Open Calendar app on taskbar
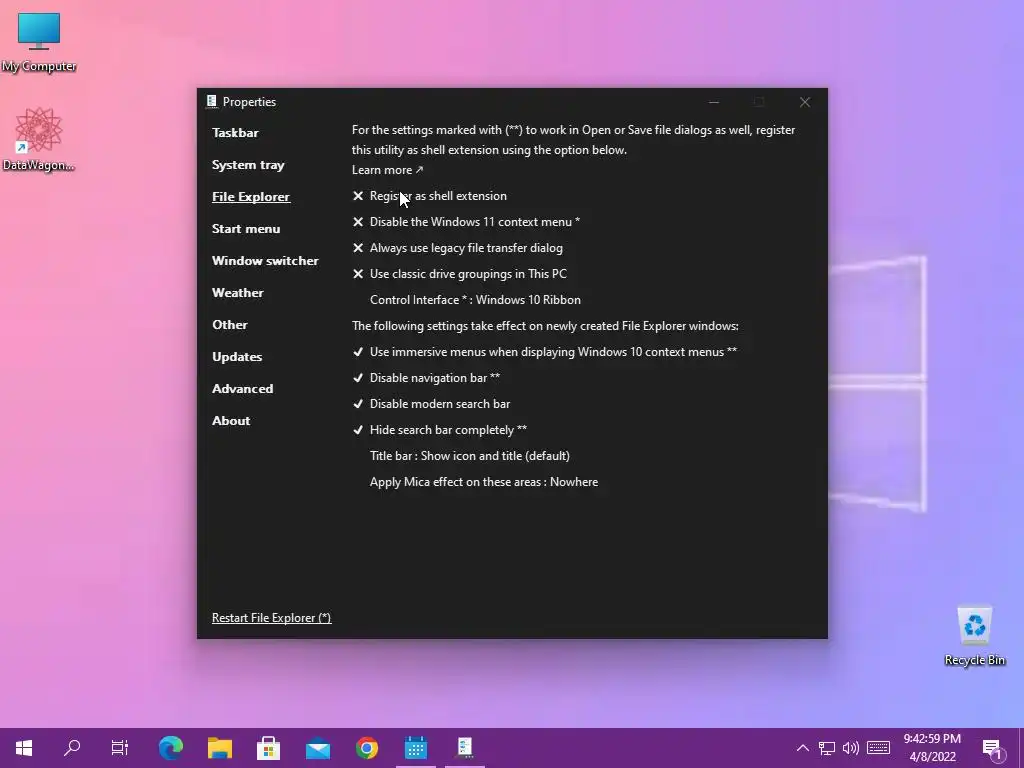Viewport: 1024px width, 768px height. pyautogui.click(x=416, y=748)
